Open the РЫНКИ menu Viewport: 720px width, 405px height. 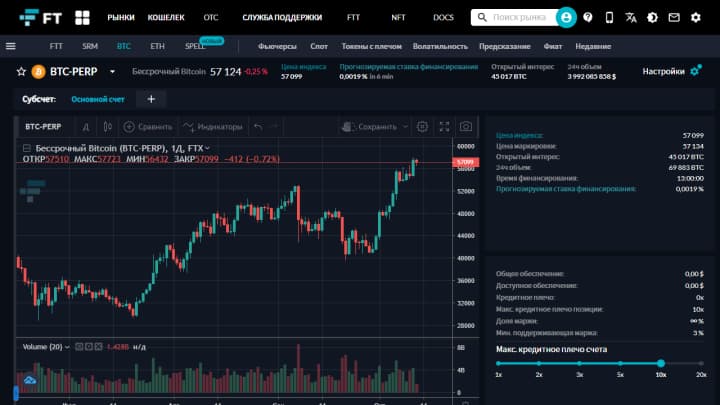pyautogui.click(x=121, y=17)
